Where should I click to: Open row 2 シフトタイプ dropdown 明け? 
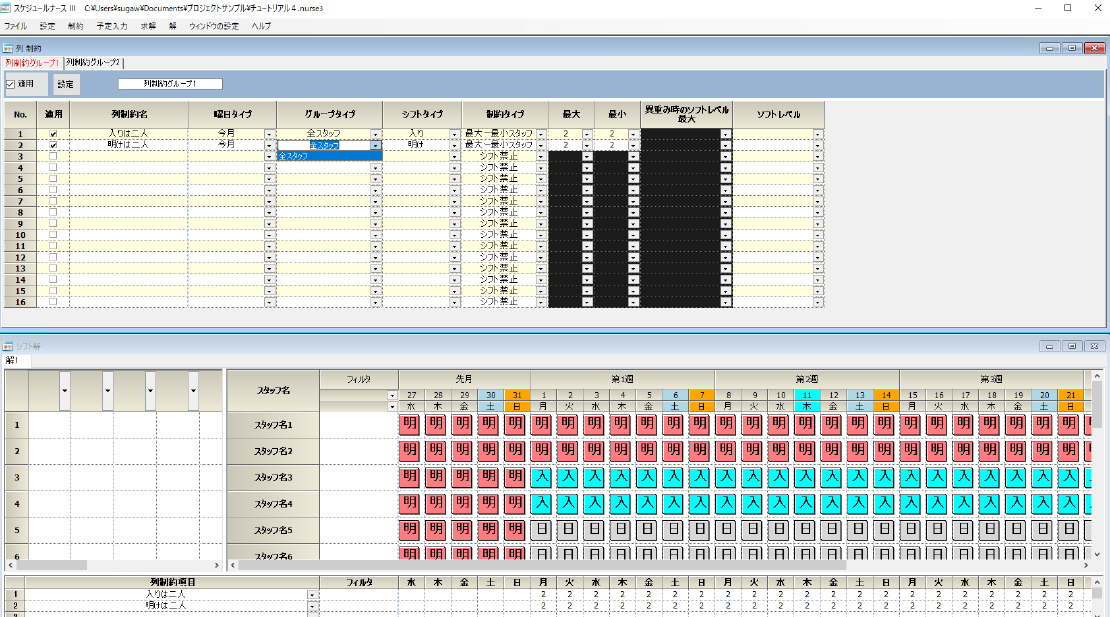click(454, 145)
